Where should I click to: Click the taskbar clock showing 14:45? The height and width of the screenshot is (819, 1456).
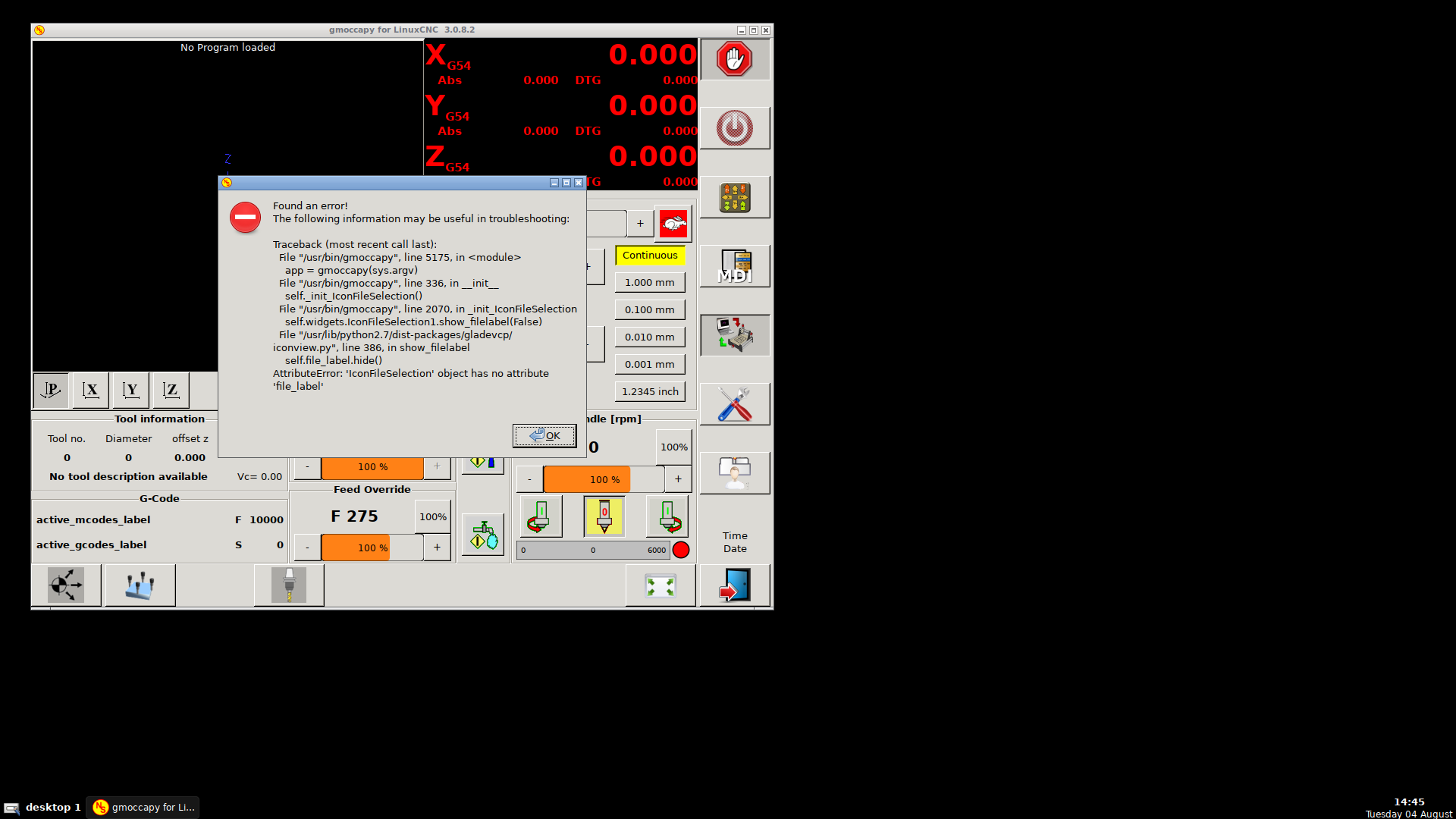1409,802
